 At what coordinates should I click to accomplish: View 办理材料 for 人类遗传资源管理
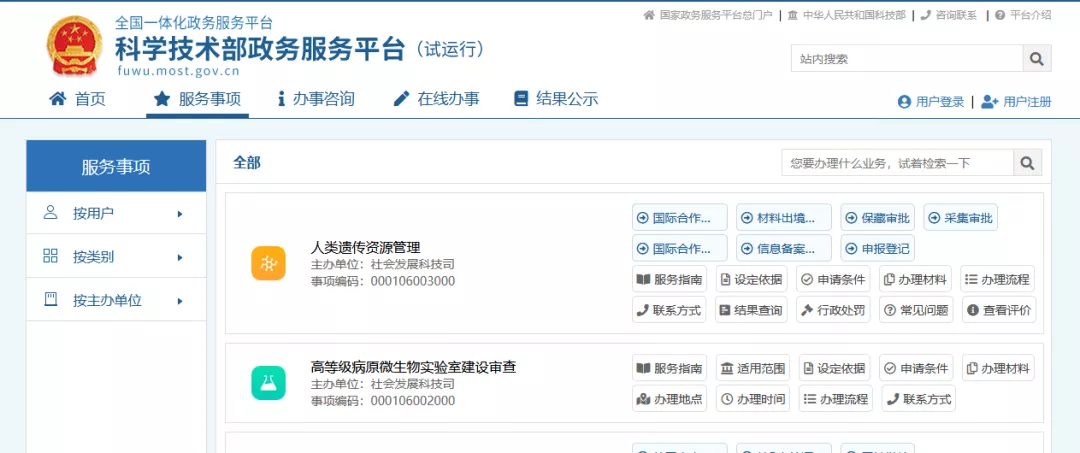tap(915, 280)
